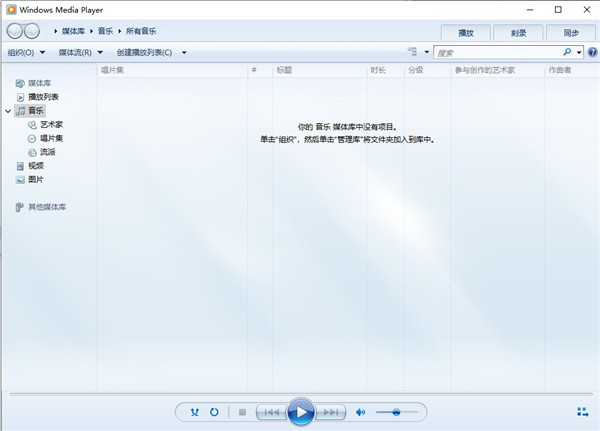600x431 pixels.
Task: Sort by the 标题 column header
Action: 320,70
